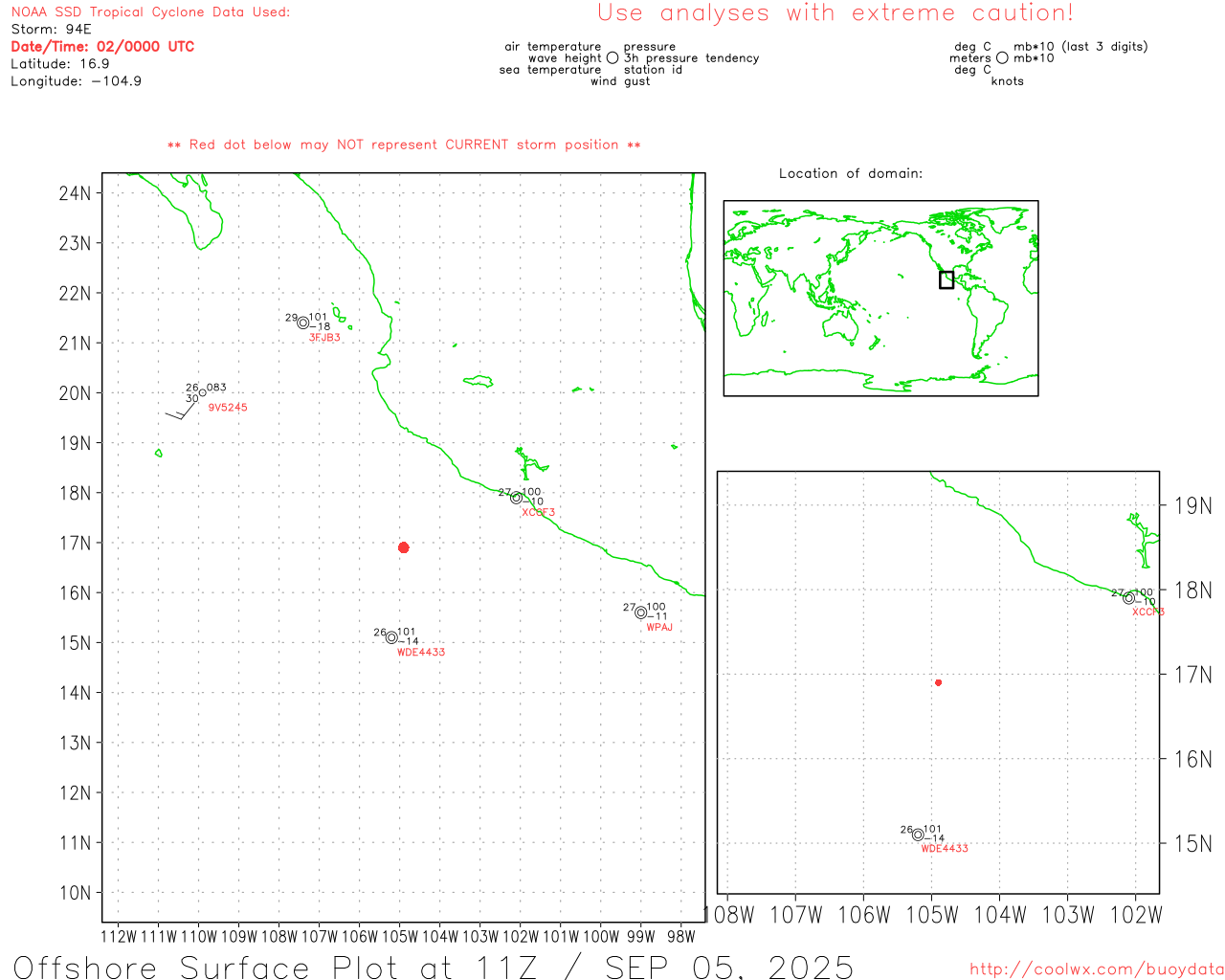Select 'Longitude: -104.9' text
1225x980 pixels.
click(x=77, y=81)
